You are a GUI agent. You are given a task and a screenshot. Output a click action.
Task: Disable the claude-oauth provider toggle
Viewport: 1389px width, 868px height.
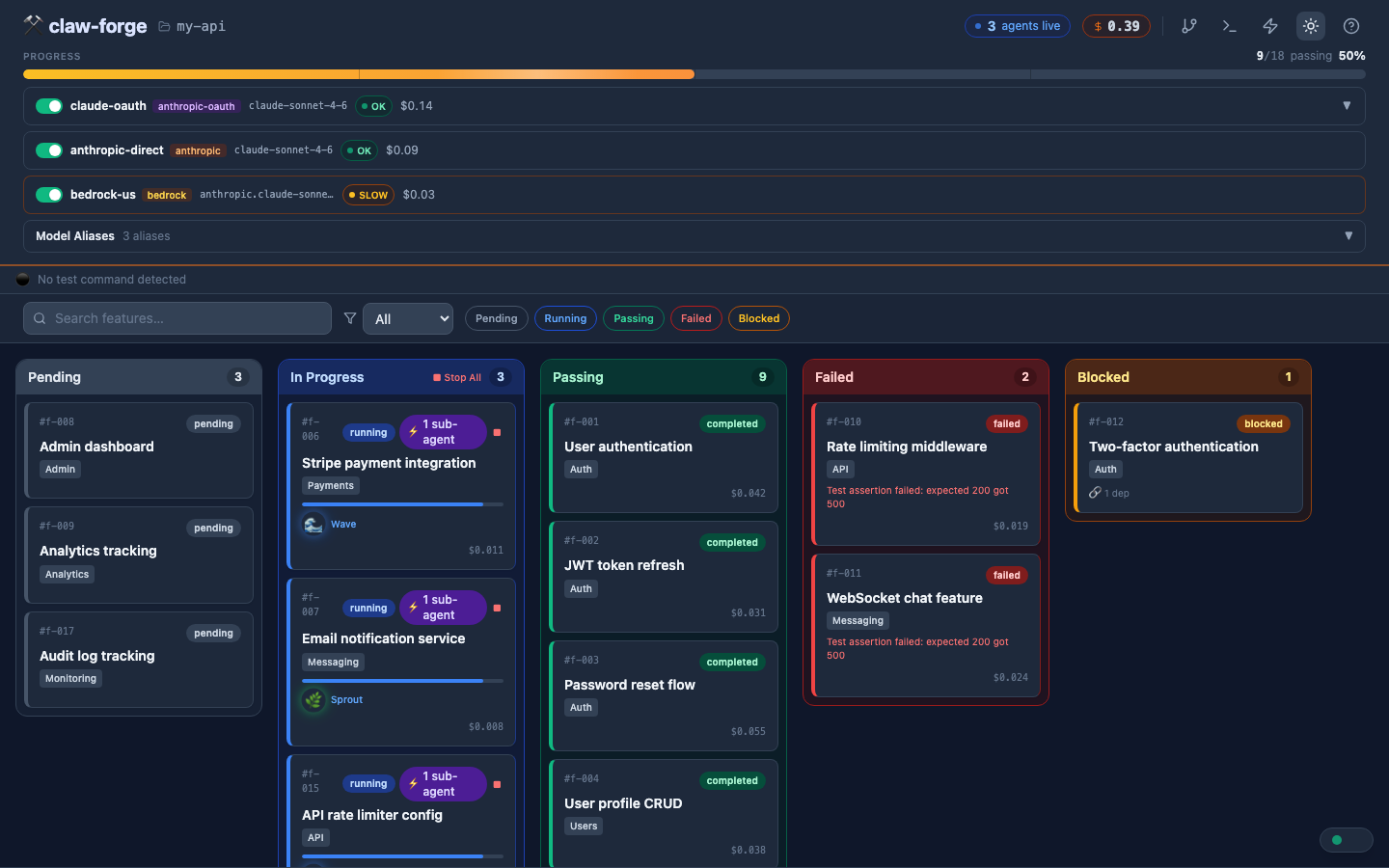click(49, 106)
